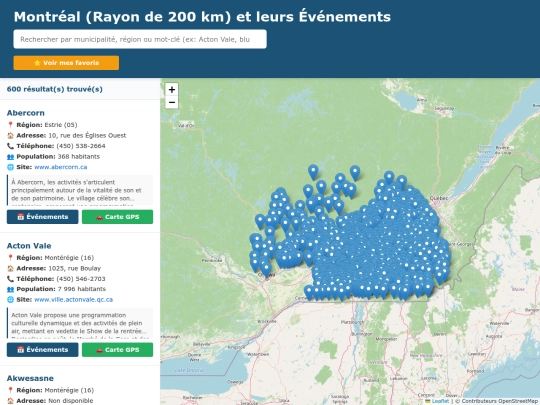540x405 pixels.
Task: Select the Abercorn municipality title
Action: point(25,113)
